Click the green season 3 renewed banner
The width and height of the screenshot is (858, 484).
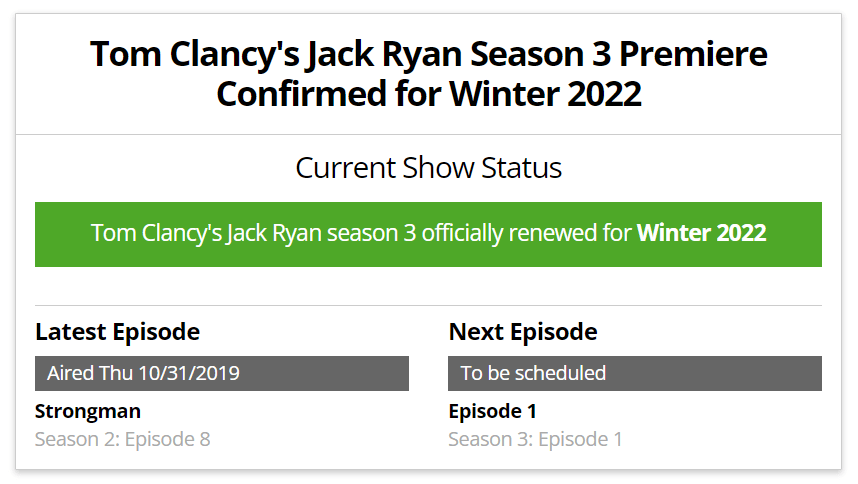click(428, 235)
